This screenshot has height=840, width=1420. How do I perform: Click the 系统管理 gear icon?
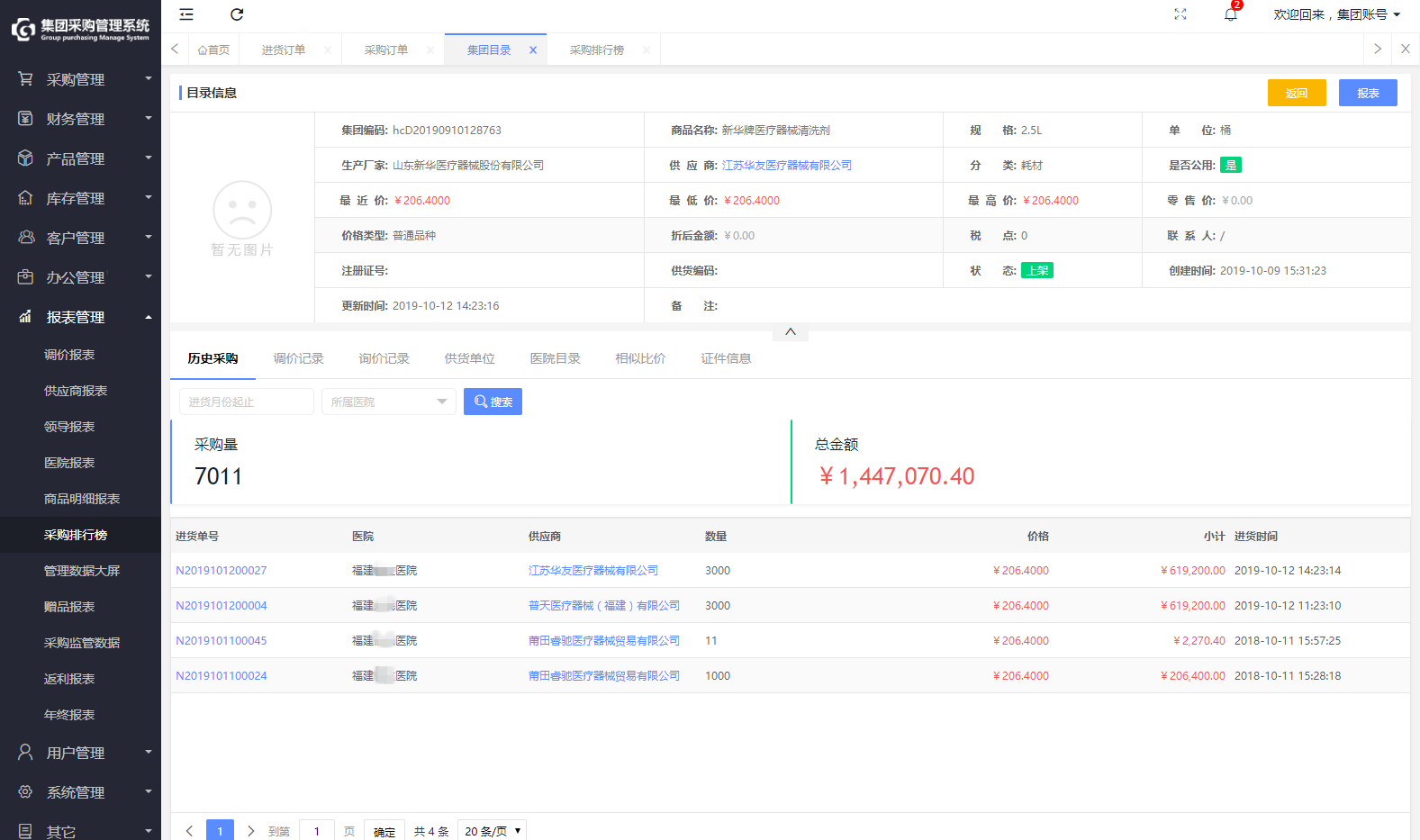pyautogui.click(x=25, y=792)
